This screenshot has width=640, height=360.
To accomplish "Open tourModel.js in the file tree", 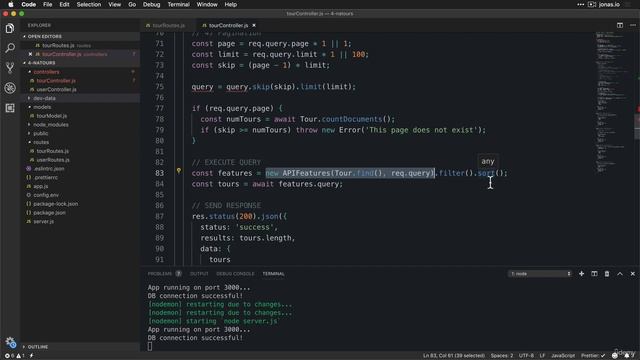I will click(51, 116).
